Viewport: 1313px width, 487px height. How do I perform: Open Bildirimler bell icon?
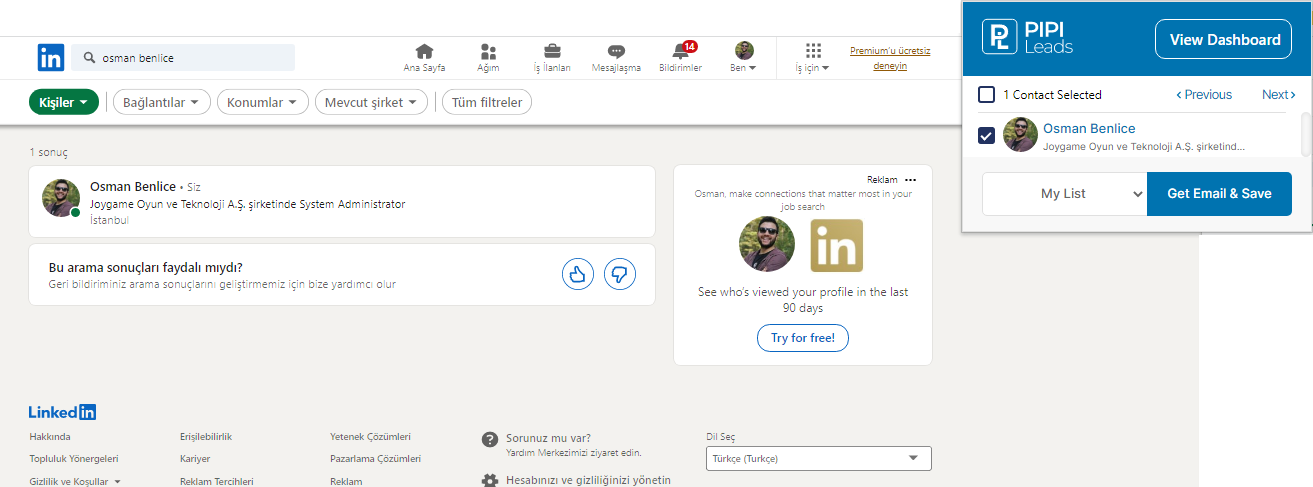coord(680,52)
